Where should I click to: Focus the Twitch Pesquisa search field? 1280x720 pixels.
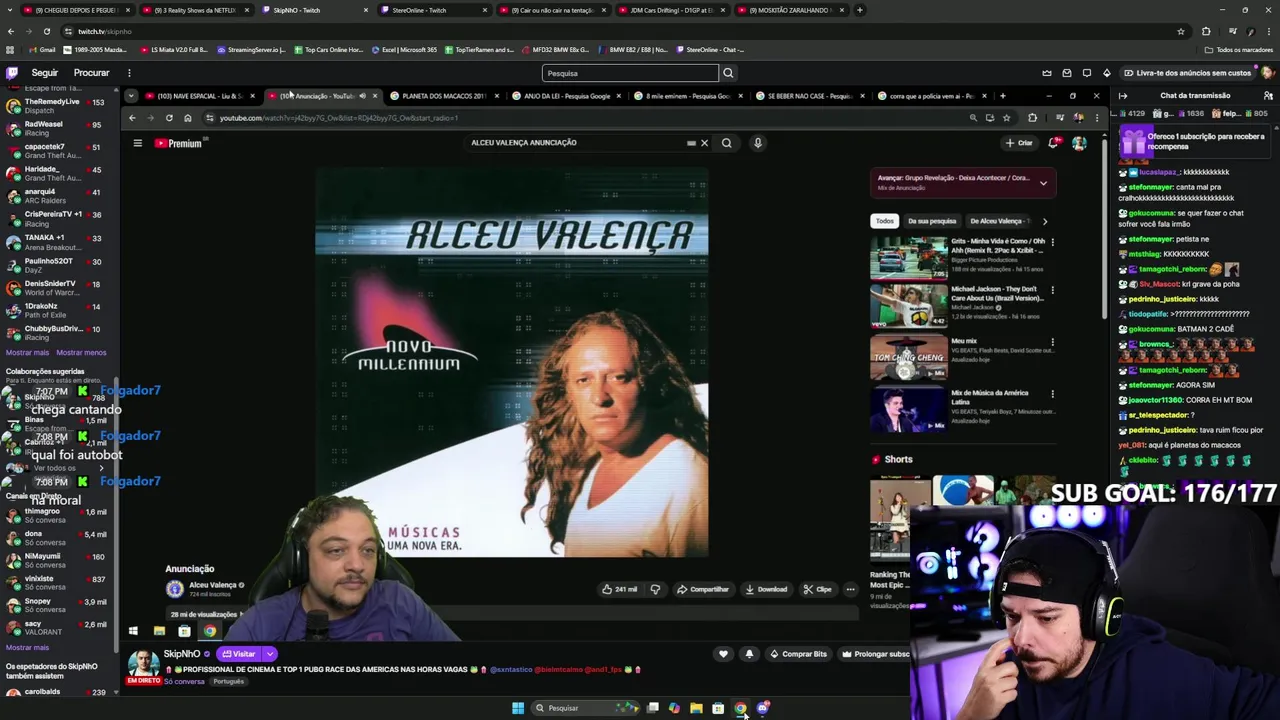[631, 73]
